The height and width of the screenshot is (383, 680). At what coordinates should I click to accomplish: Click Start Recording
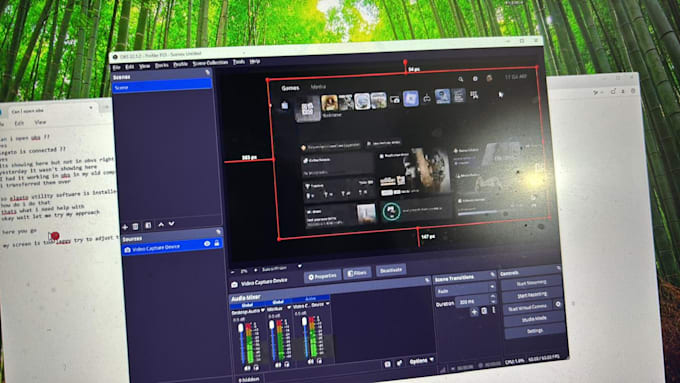pyautogui.click(x=532, y=295)
